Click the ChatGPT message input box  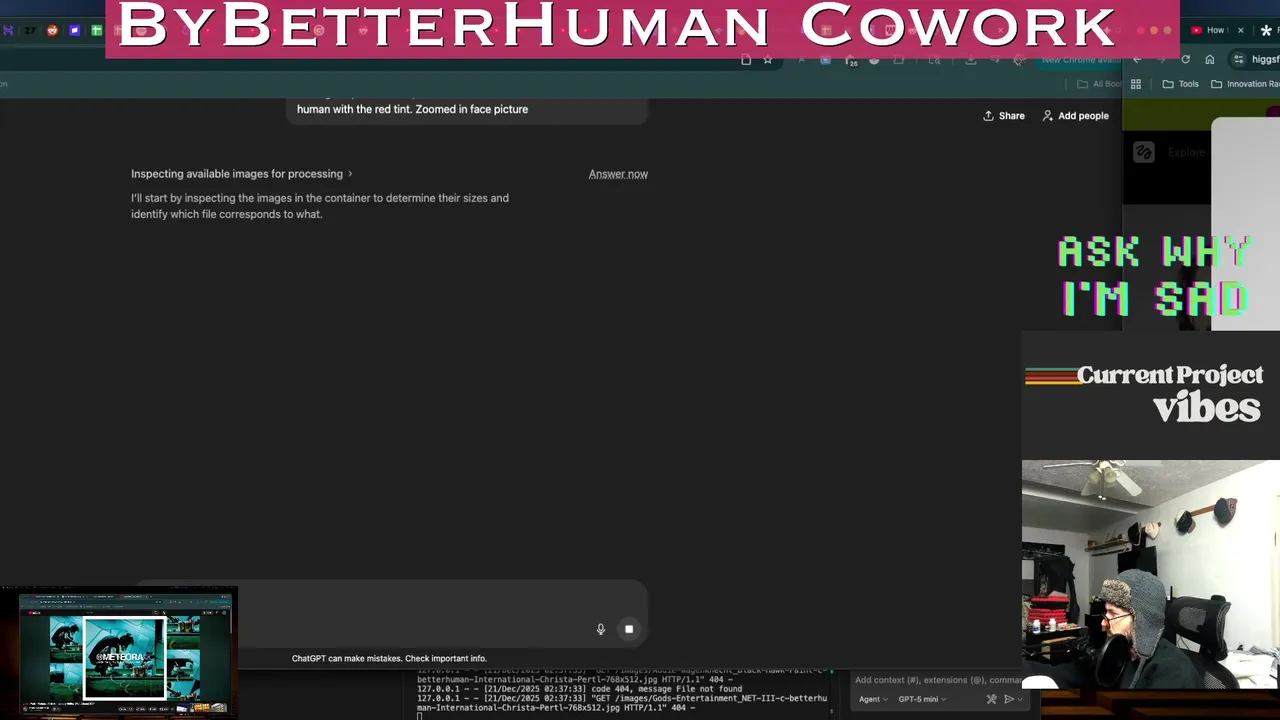[390, 612]
